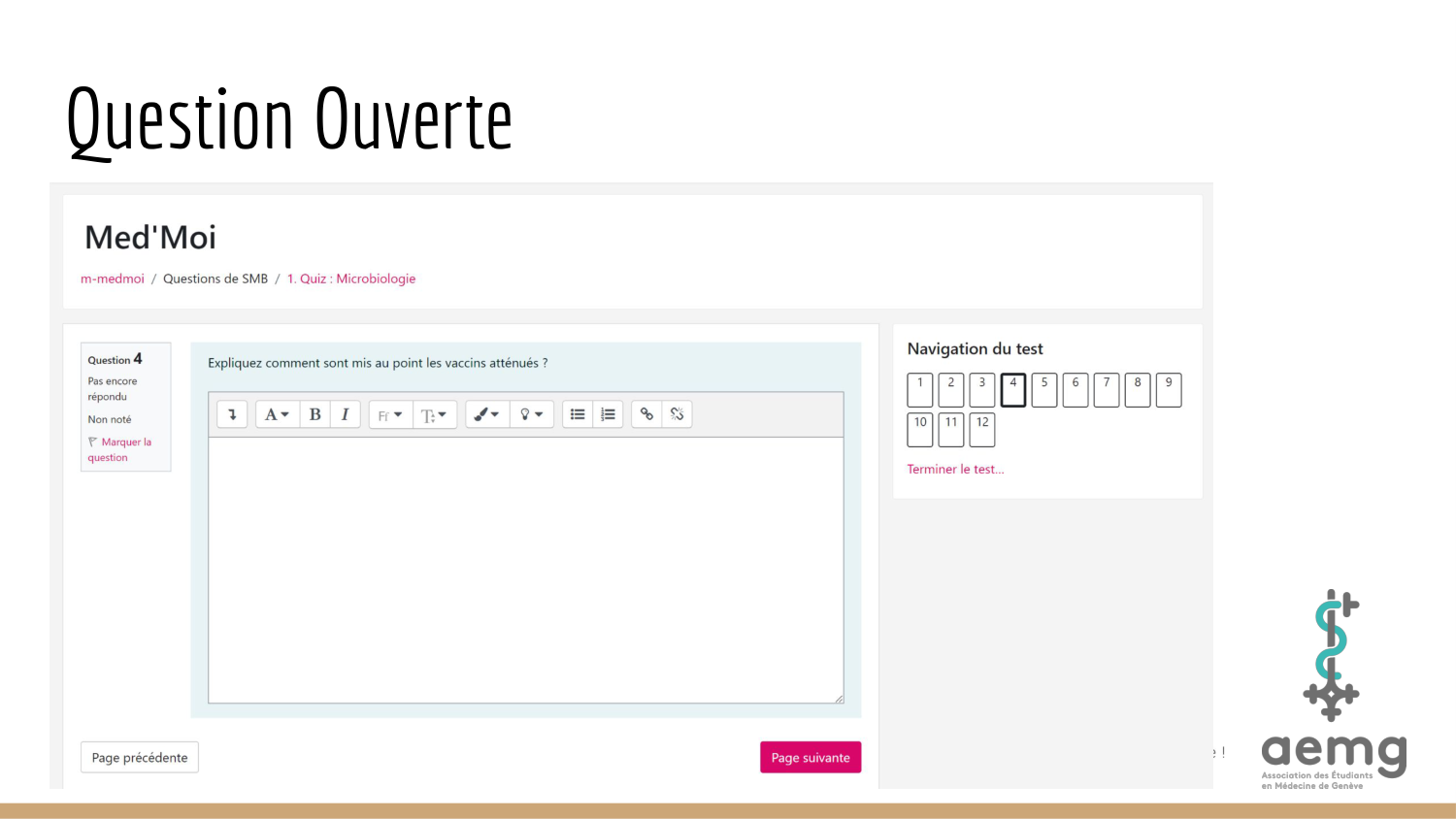Image resolution: width=1456 pixels, height=819 pixels.
Task: Click the Page précédente button
Action: pyautogui.click(x=139, y=757)
